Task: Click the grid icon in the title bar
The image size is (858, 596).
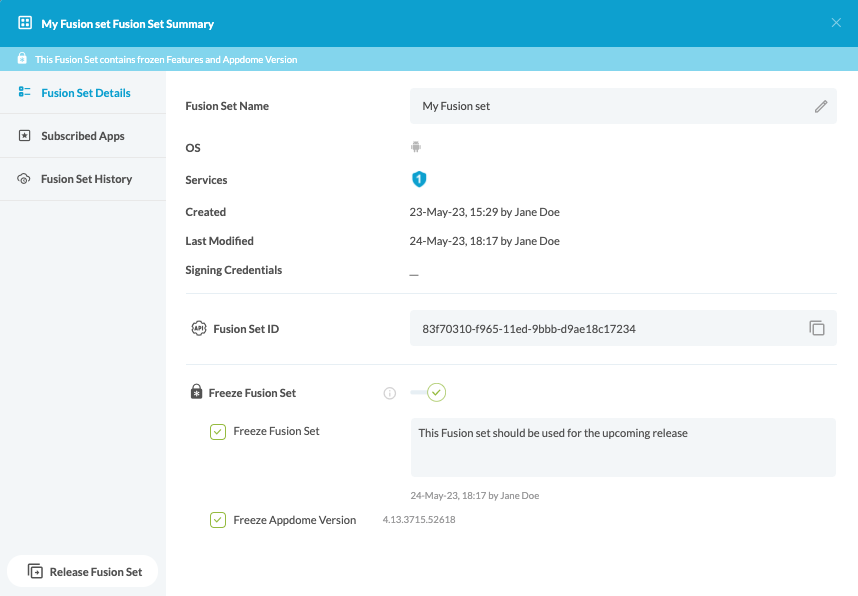Action: click(25, 23)
